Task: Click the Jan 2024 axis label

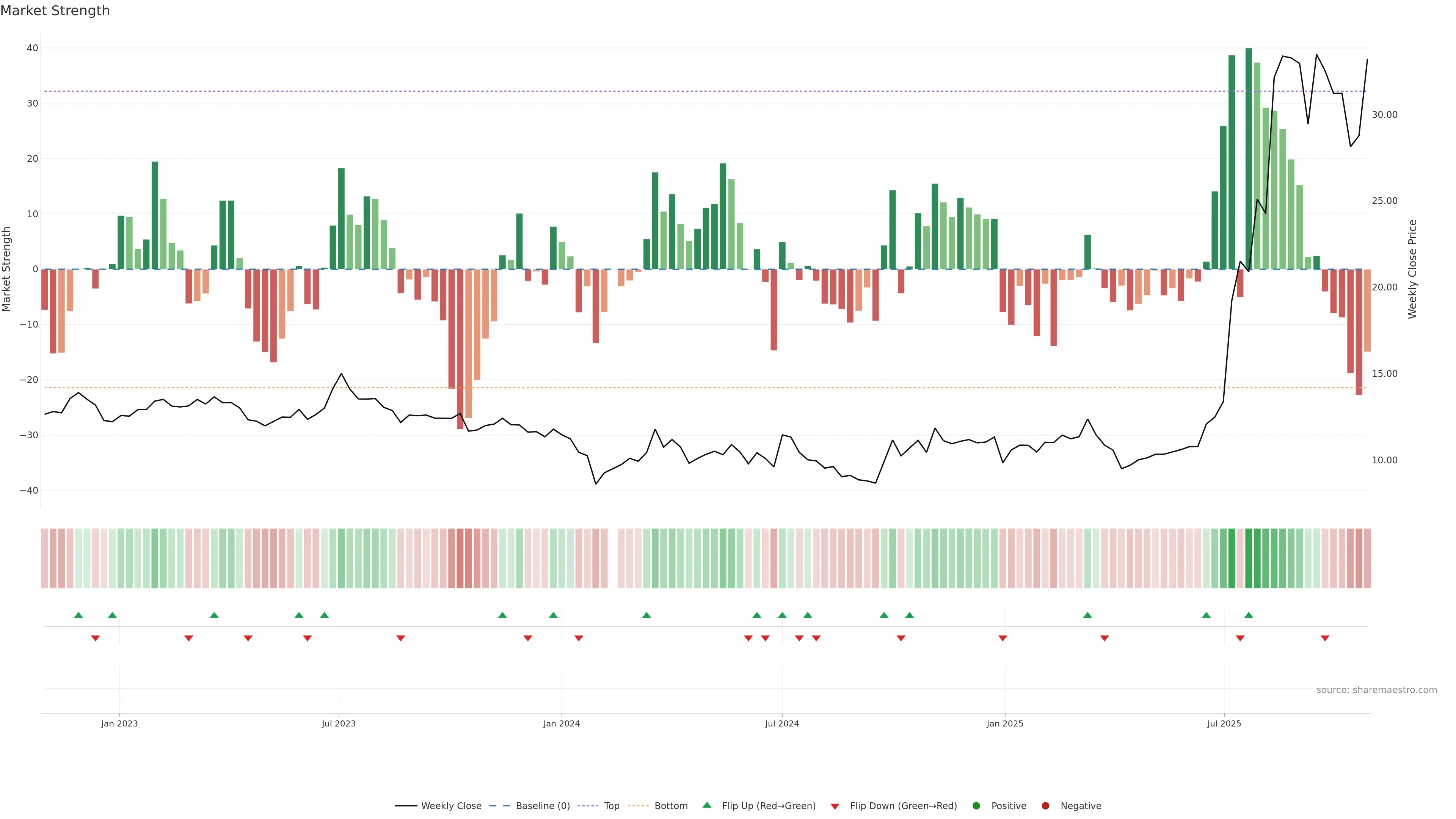Action: [x=561, y=723]
